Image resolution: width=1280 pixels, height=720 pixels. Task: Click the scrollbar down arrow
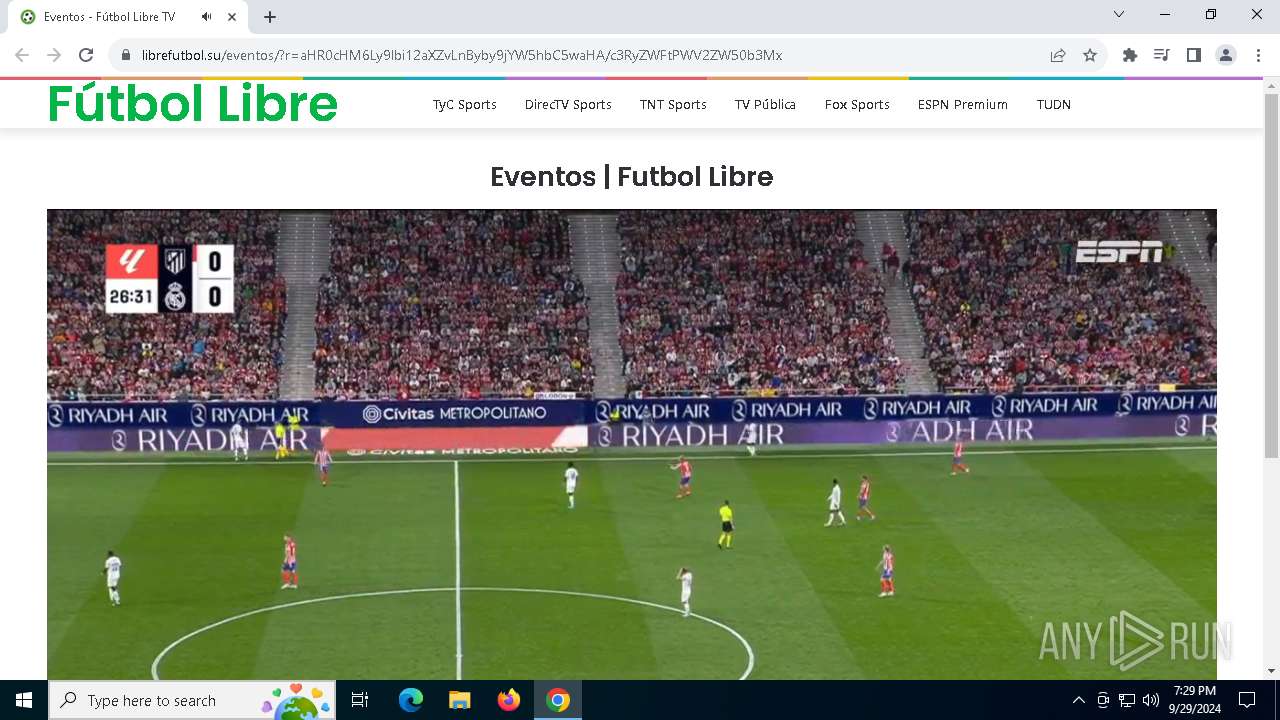(1271, 671)
